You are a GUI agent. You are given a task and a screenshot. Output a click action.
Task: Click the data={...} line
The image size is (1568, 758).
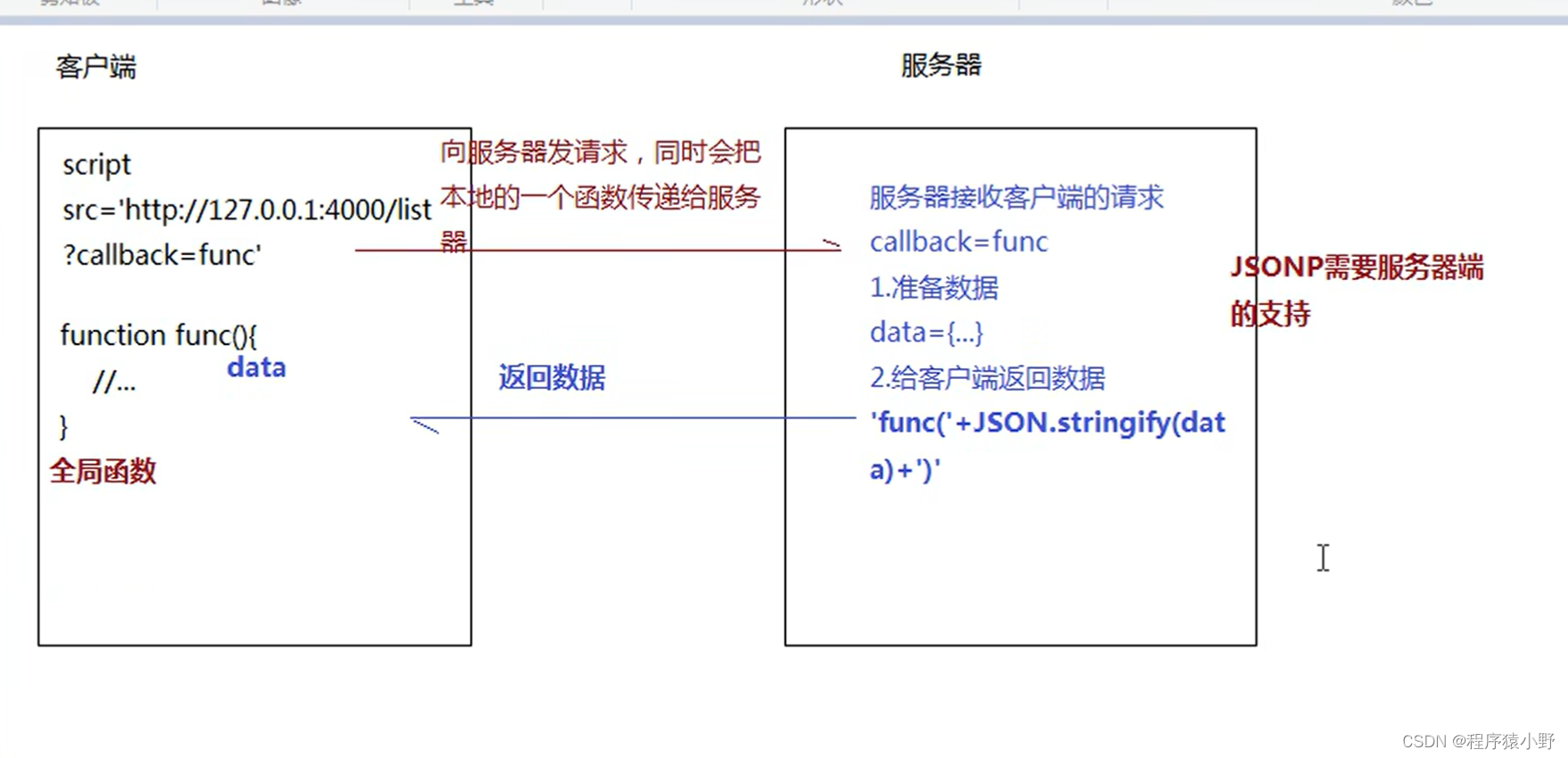[x=926, y=332]
